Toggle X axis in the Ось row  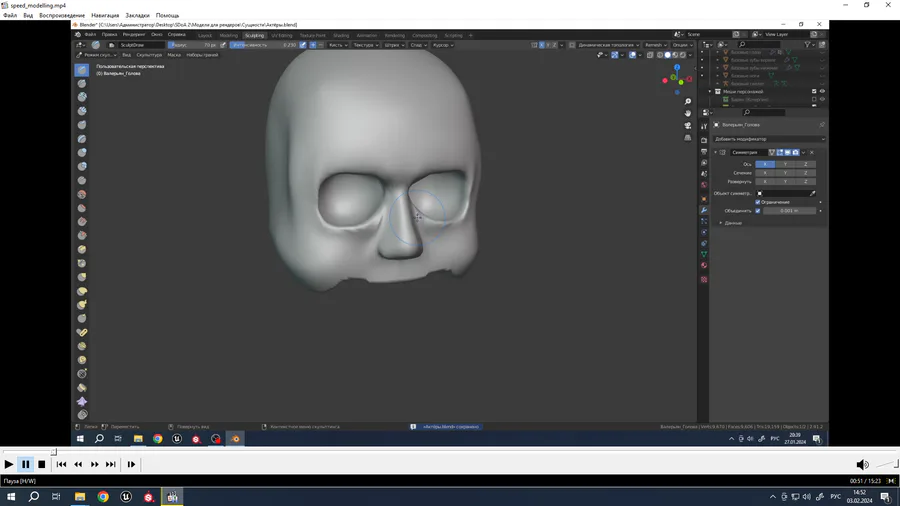point(765,164)
